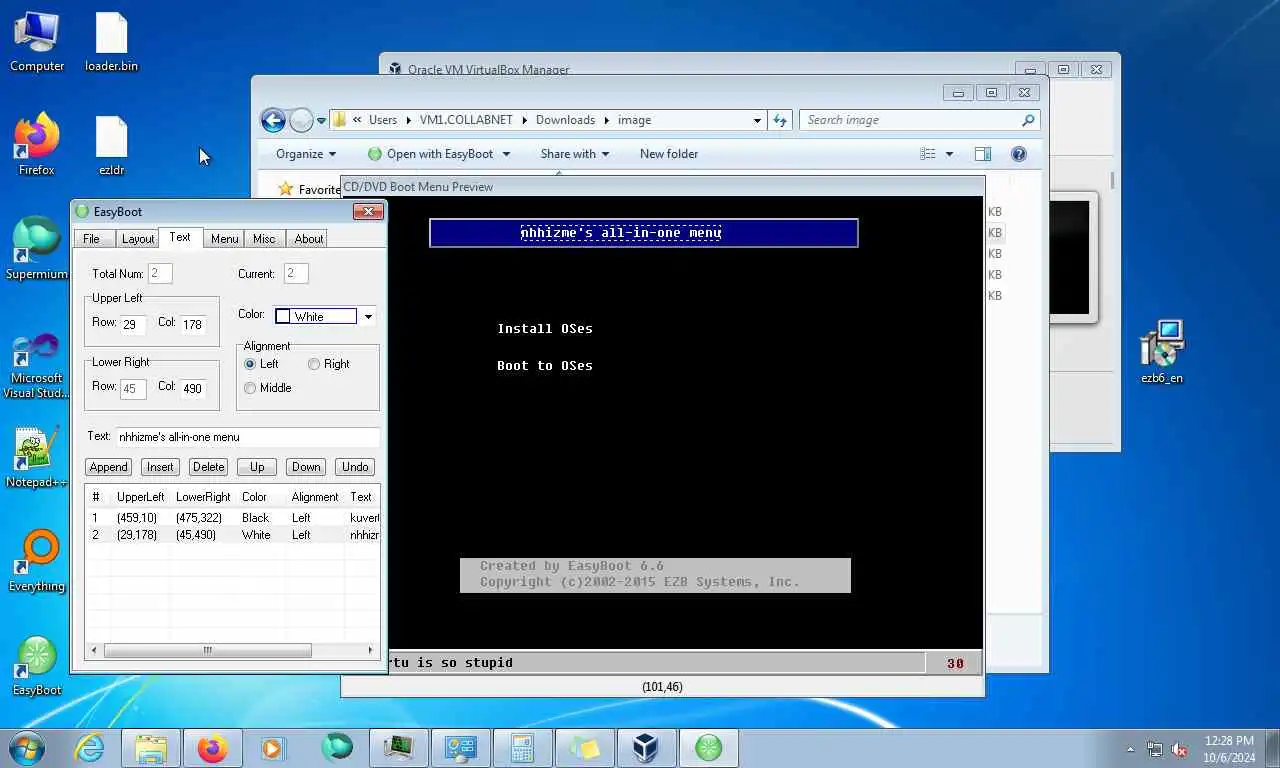Open Microsoft Visual Studio desktop shortcut
This screenshot has width=1280, height=768.
[x=37, y=365]
